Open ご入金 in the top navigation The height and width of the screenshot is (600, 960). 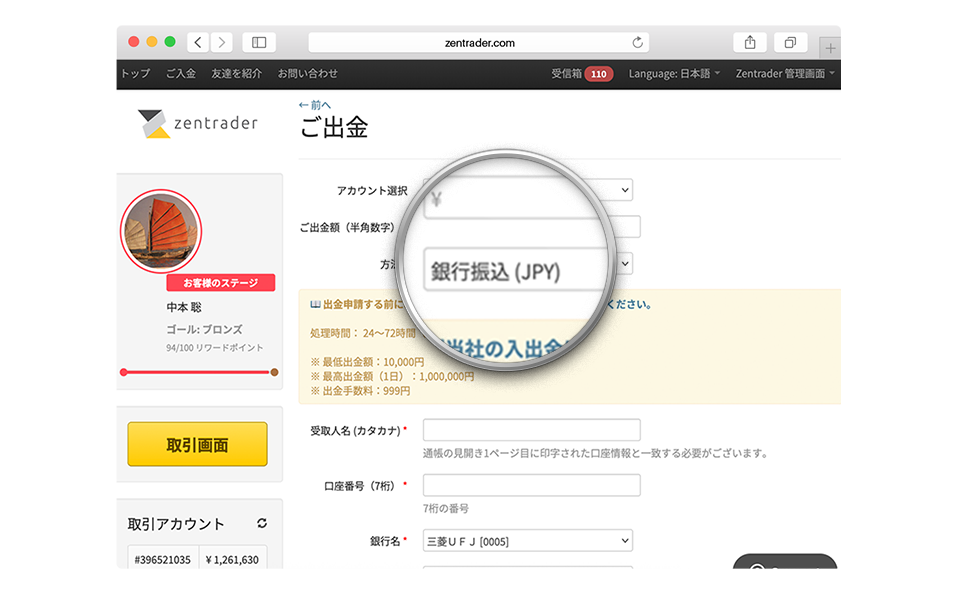180,73
